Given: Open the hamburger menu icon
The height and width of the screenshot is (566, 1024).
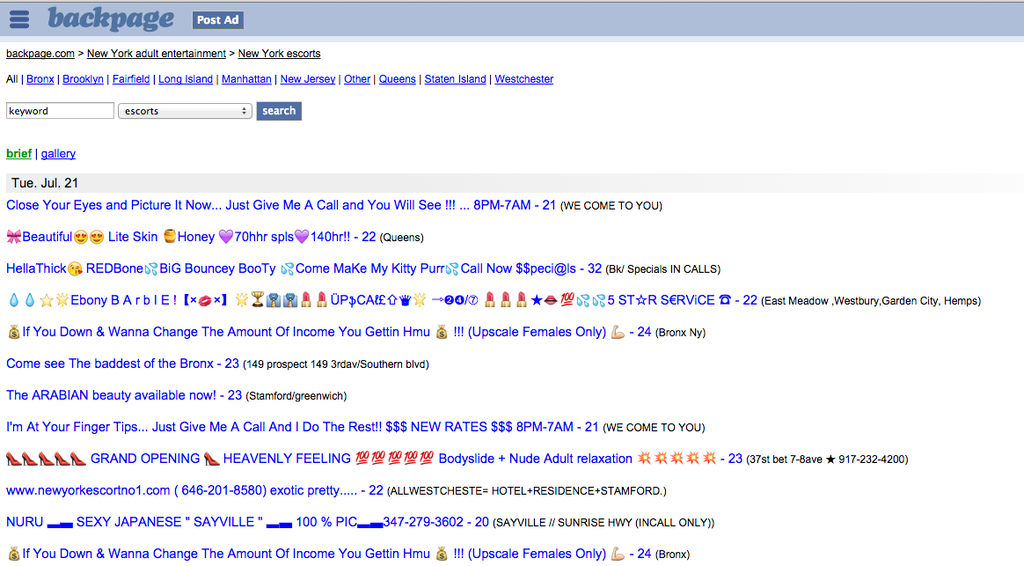Looking at the screenshot, I should (19, 19).
